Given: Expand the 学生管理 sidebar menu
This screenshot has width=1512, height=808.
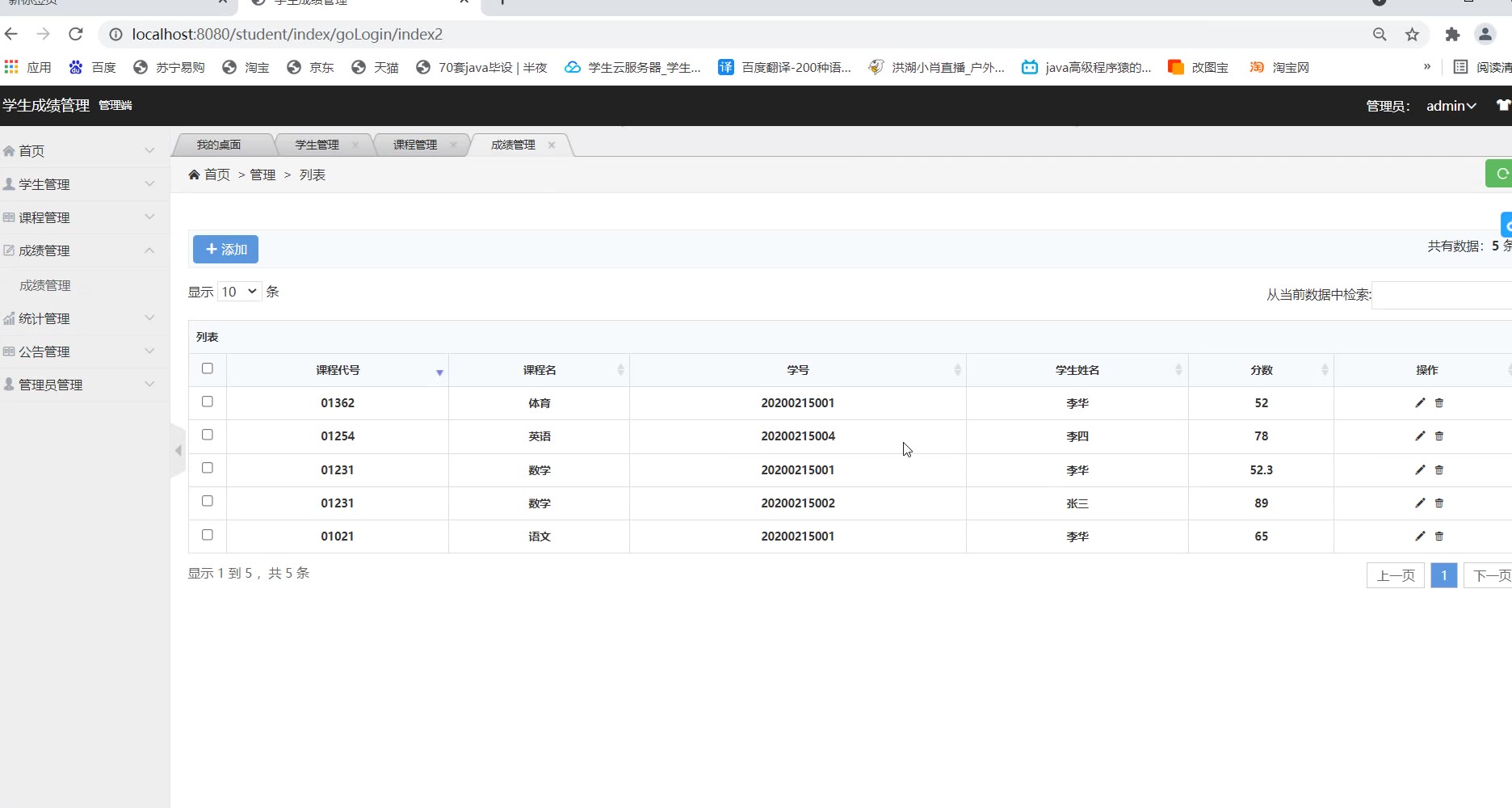Looking at the screenshot, I should [x=81, y=184].
